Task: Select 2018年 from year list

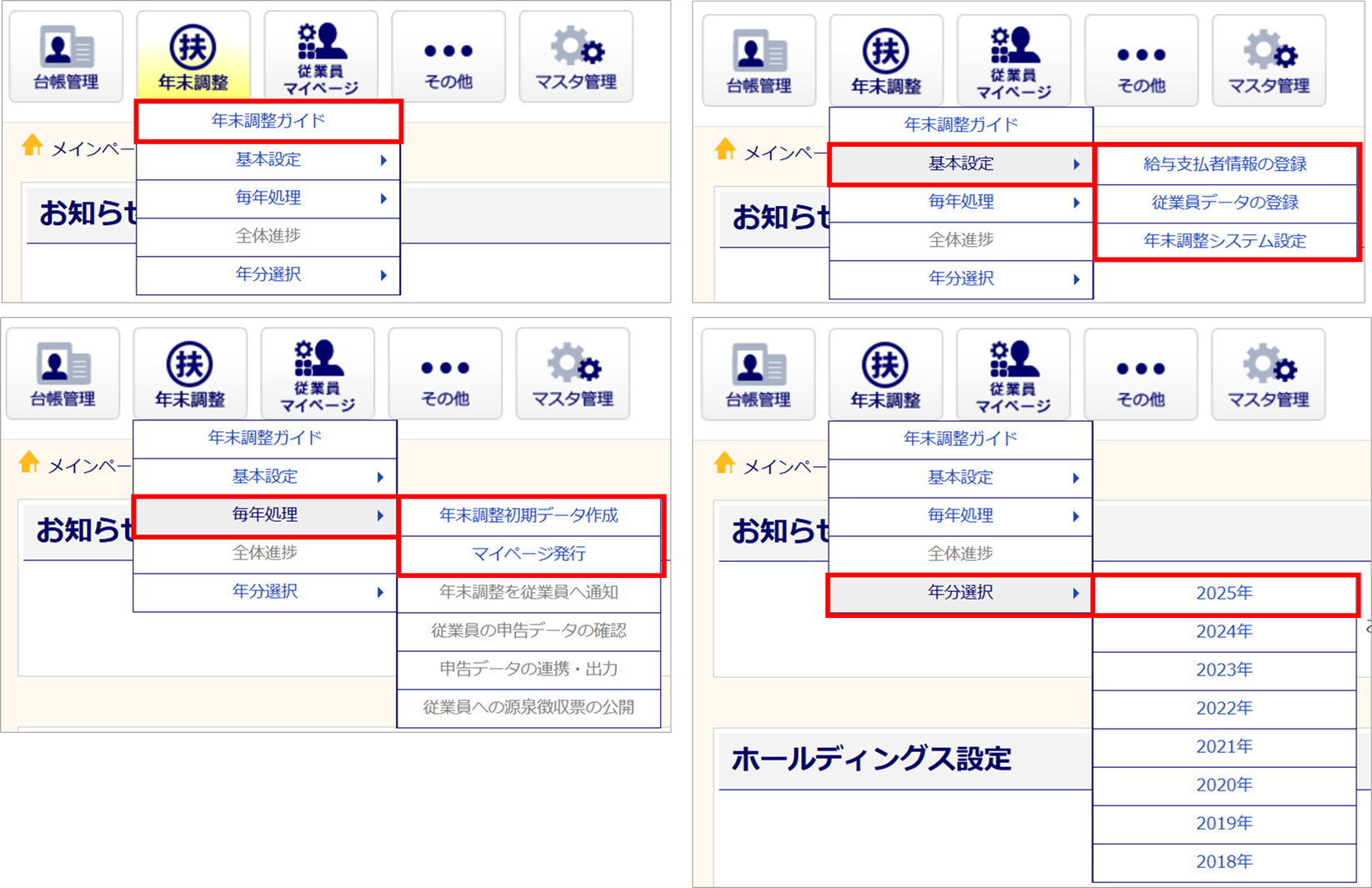Action: click(x=1224, y=862)
